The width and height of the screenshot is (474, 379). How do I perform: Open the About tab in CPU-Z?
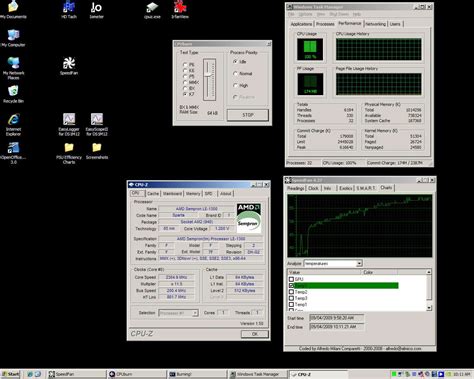tap(226, 194)
